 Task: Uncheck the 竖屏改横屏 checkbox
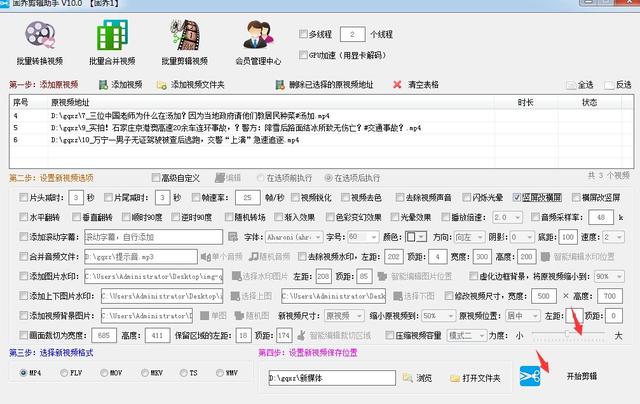tap(517, 198)
